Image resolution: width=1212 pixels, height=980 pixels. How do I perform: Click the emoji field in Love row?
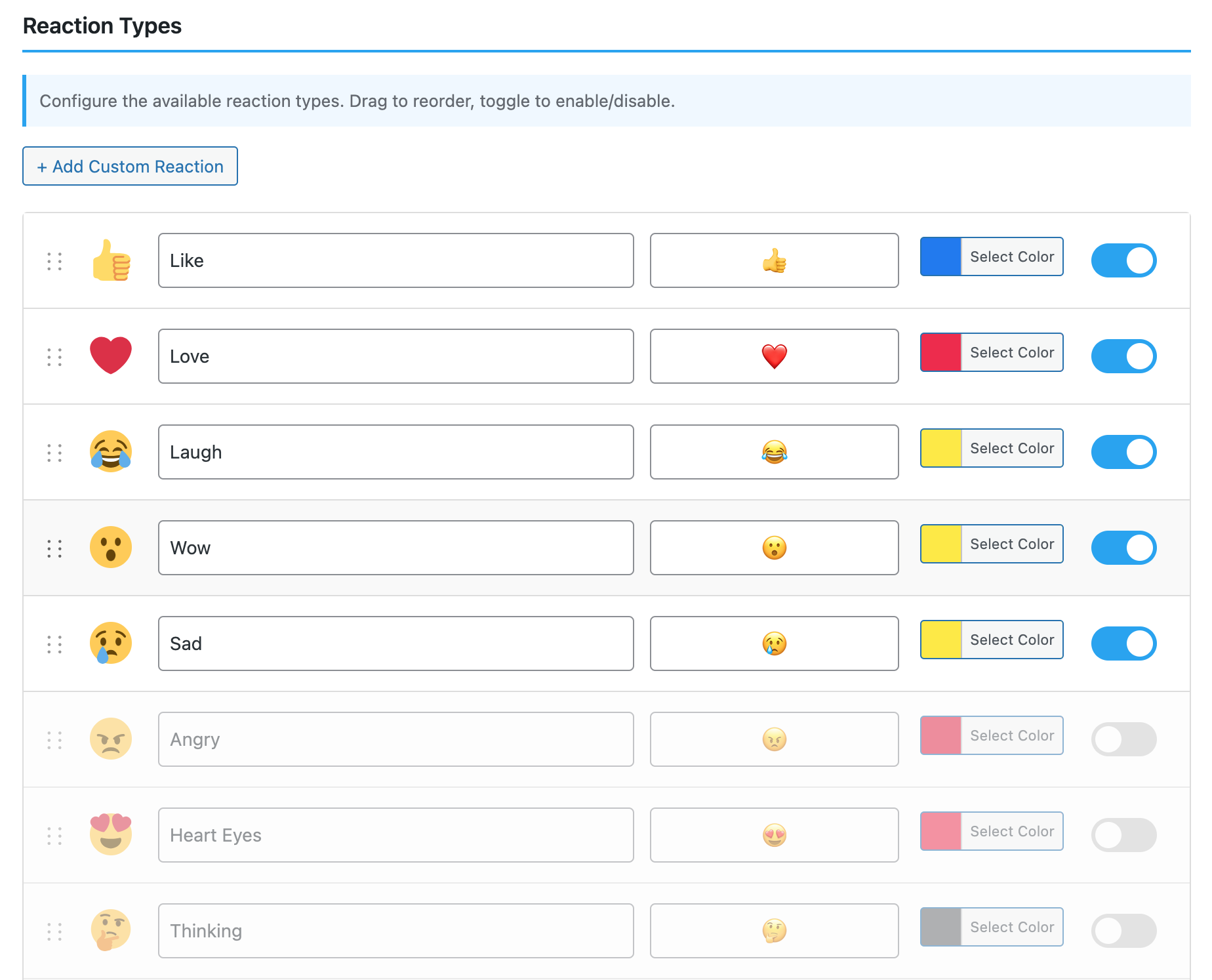774,356
